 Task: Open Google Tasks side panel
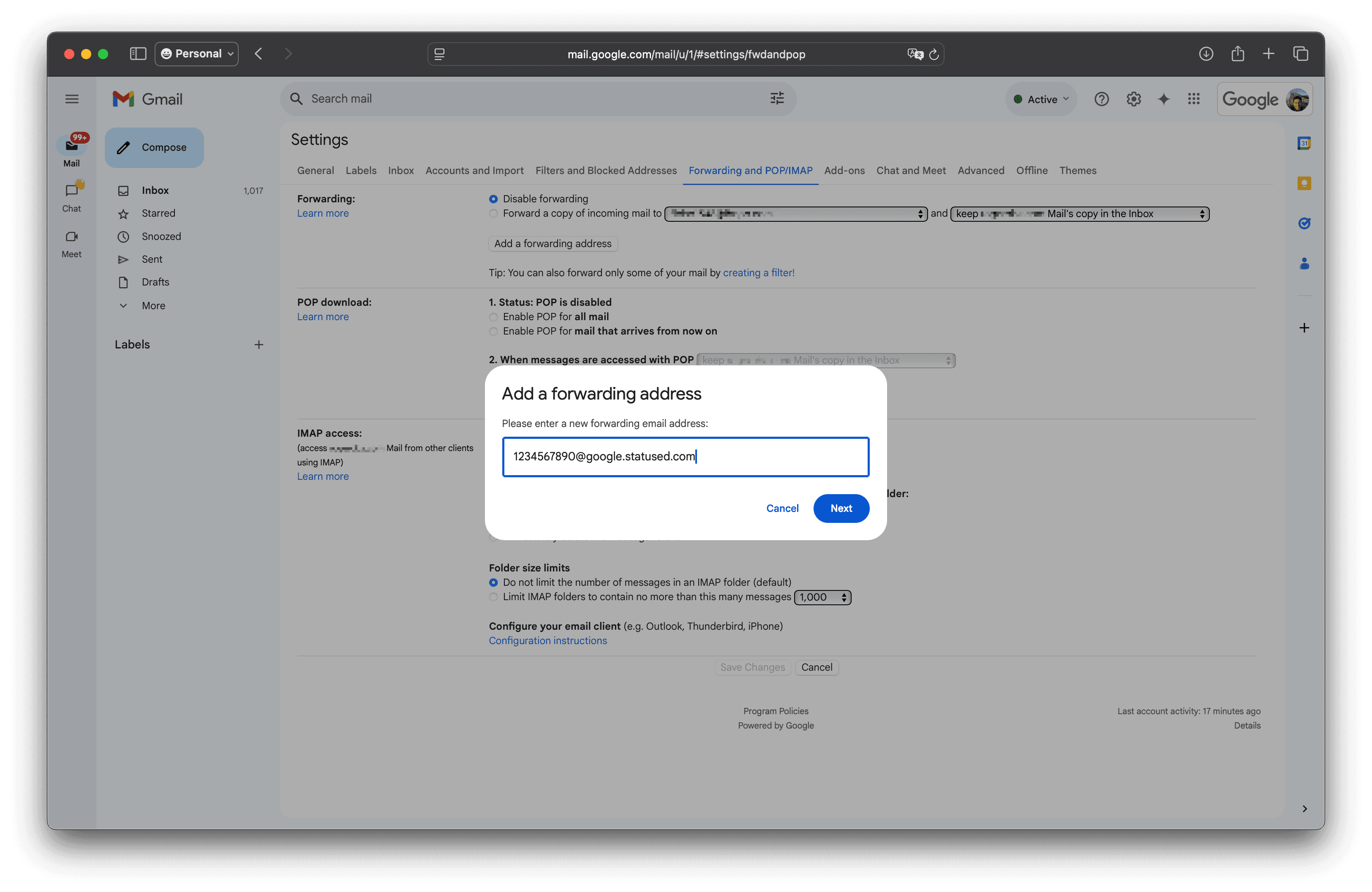click(x=1304, y=223)
